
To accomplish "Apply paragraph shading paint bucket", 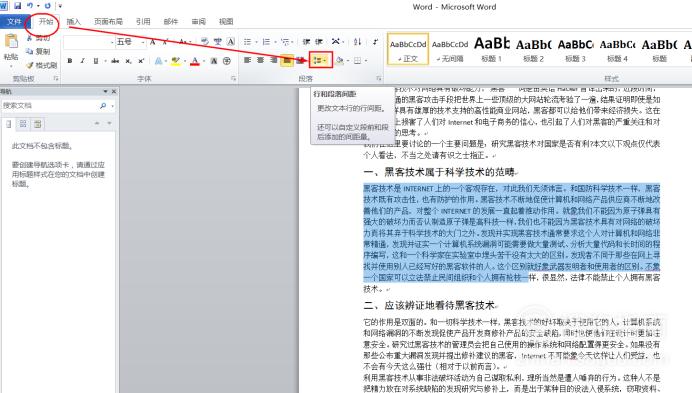I will click(x=339, y=60).
